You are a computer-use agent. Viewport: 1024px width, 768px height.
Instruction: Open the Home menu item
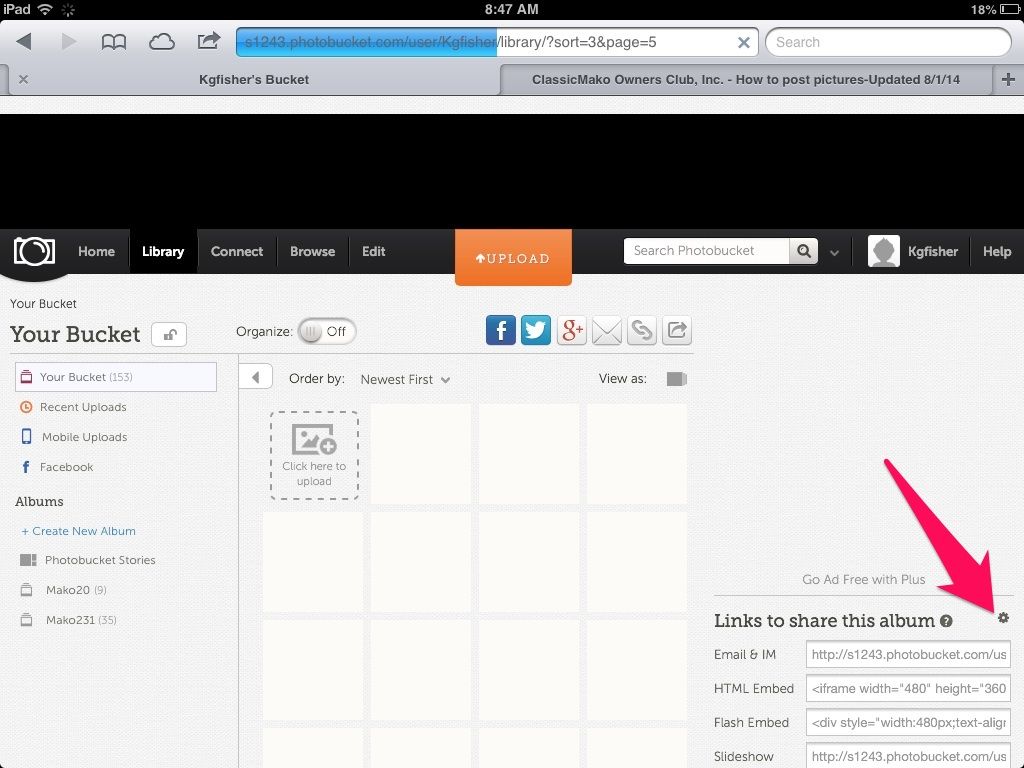(x=96, y=251)
